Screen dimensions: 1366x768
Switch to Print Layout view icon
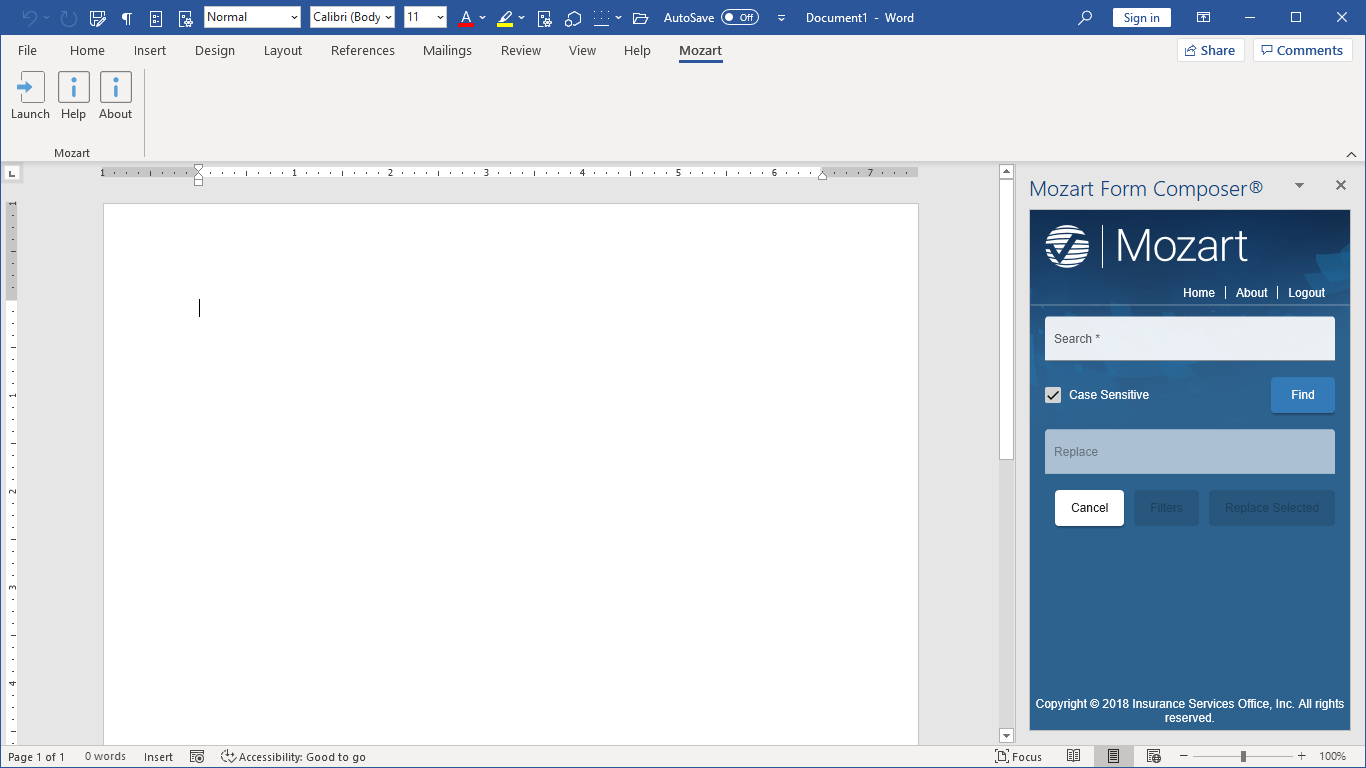tap(1113, 756)
